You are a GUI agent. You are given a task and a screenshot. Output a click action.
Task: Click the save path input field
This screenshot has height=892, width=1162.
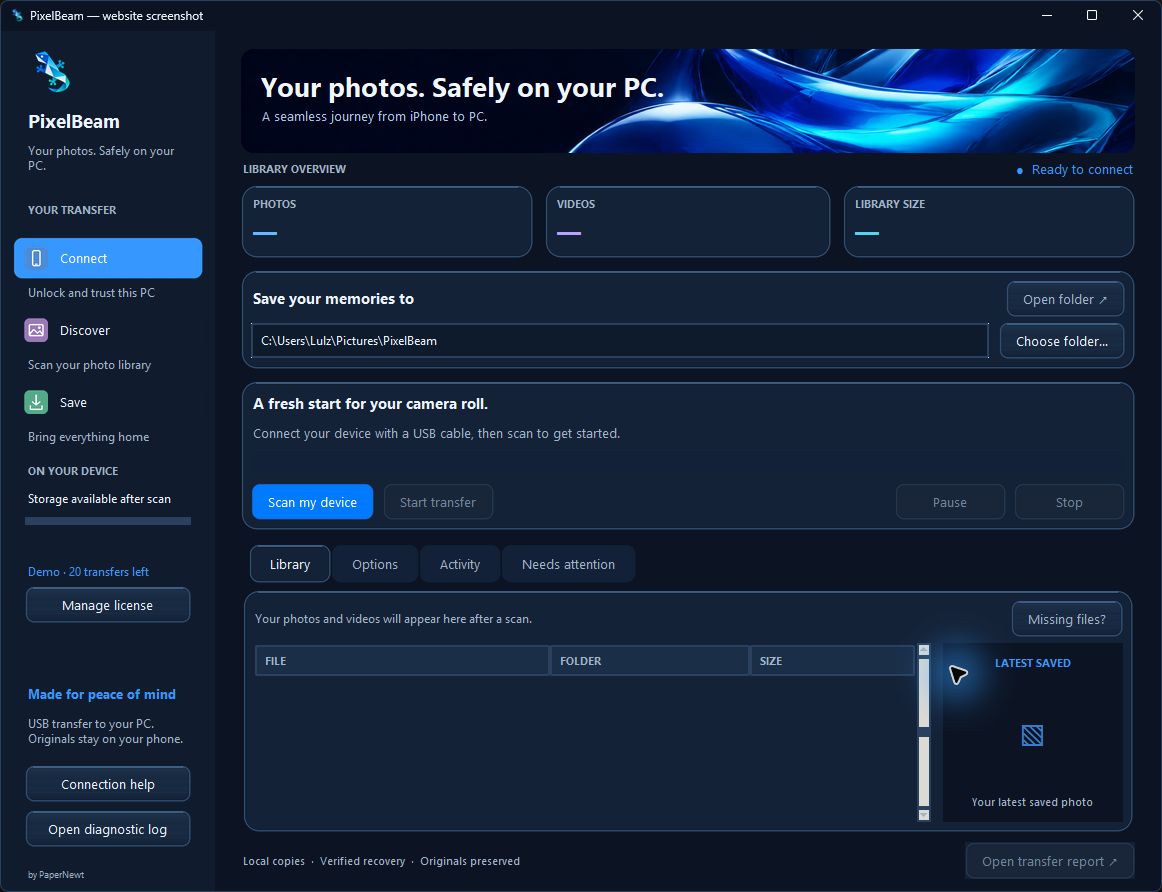[620, 341]
